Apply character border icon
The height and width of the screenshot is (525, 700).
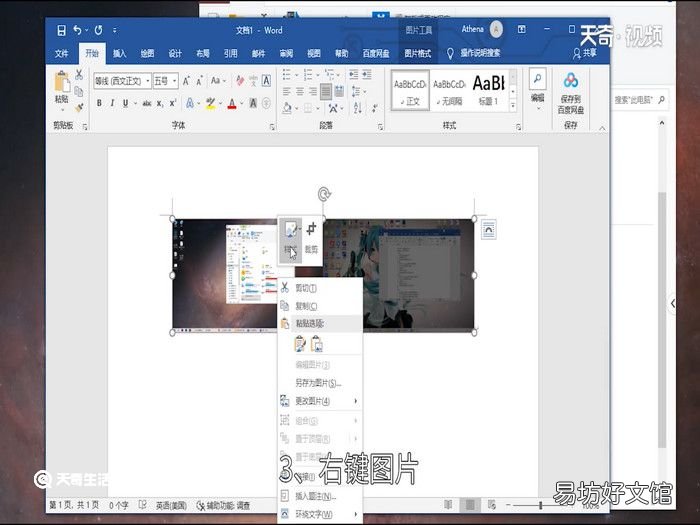pyautogui.click(x=267, y=80)
